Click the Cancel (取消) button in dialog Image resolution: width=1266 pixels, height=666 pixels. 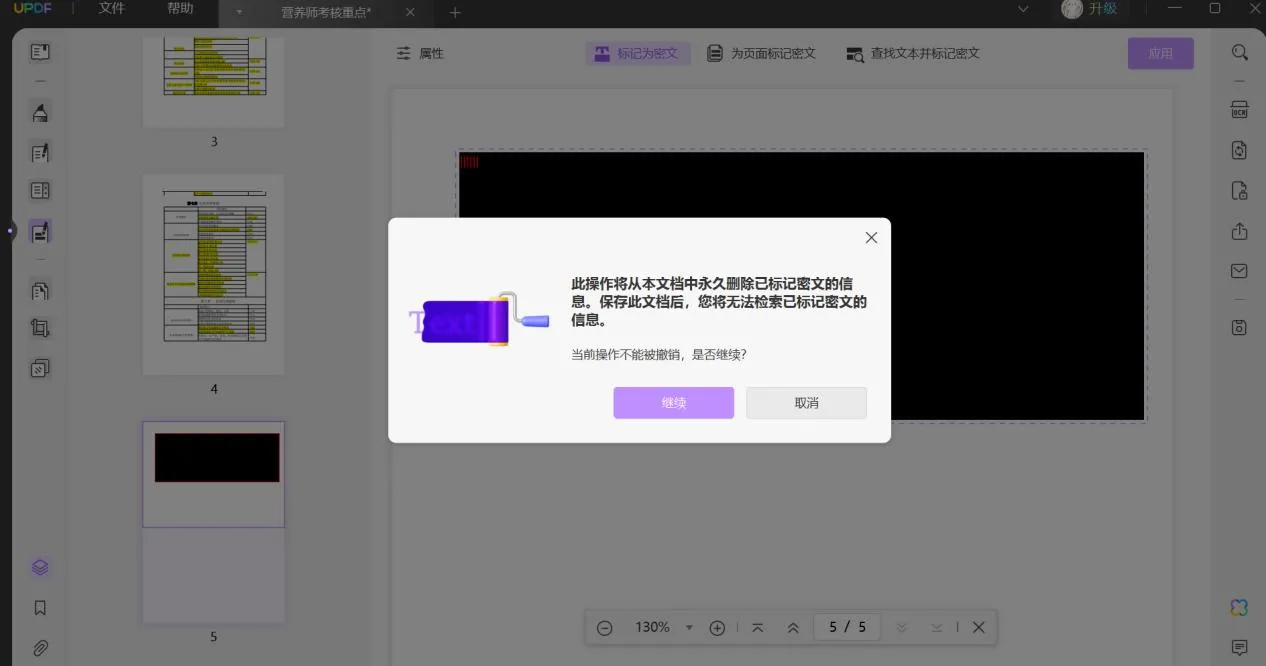point(806,403)
